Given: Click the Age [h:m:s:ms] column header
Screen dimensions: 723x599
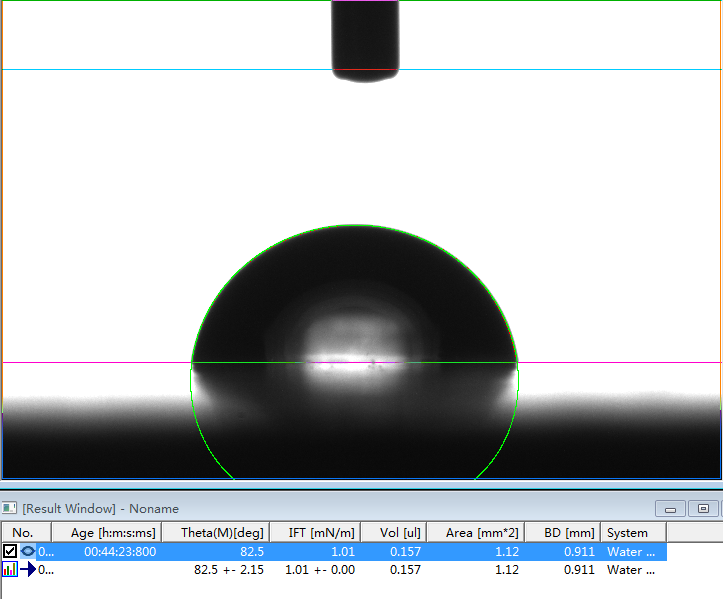Looking at the screenshot, I should point(113,533).
